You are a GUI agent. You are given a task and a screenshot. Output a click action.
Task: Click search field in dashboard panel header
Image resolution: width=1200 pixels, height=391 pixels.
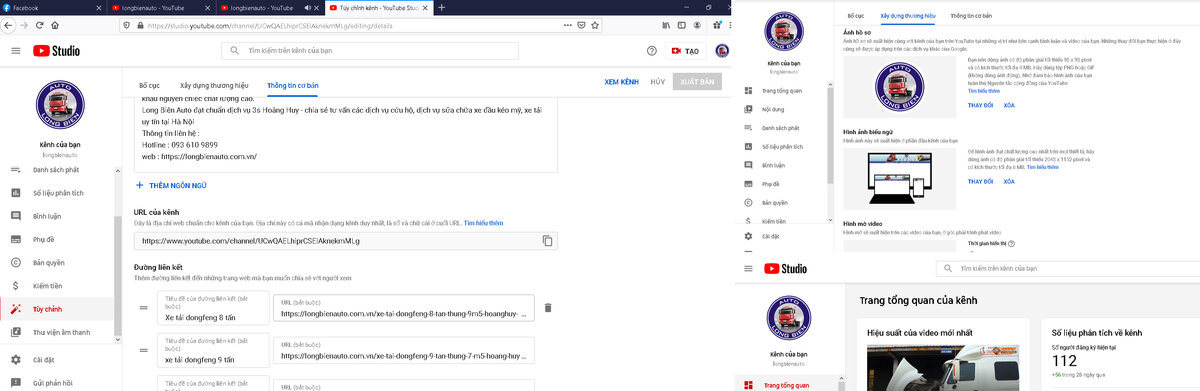(x=1067, y=268)
